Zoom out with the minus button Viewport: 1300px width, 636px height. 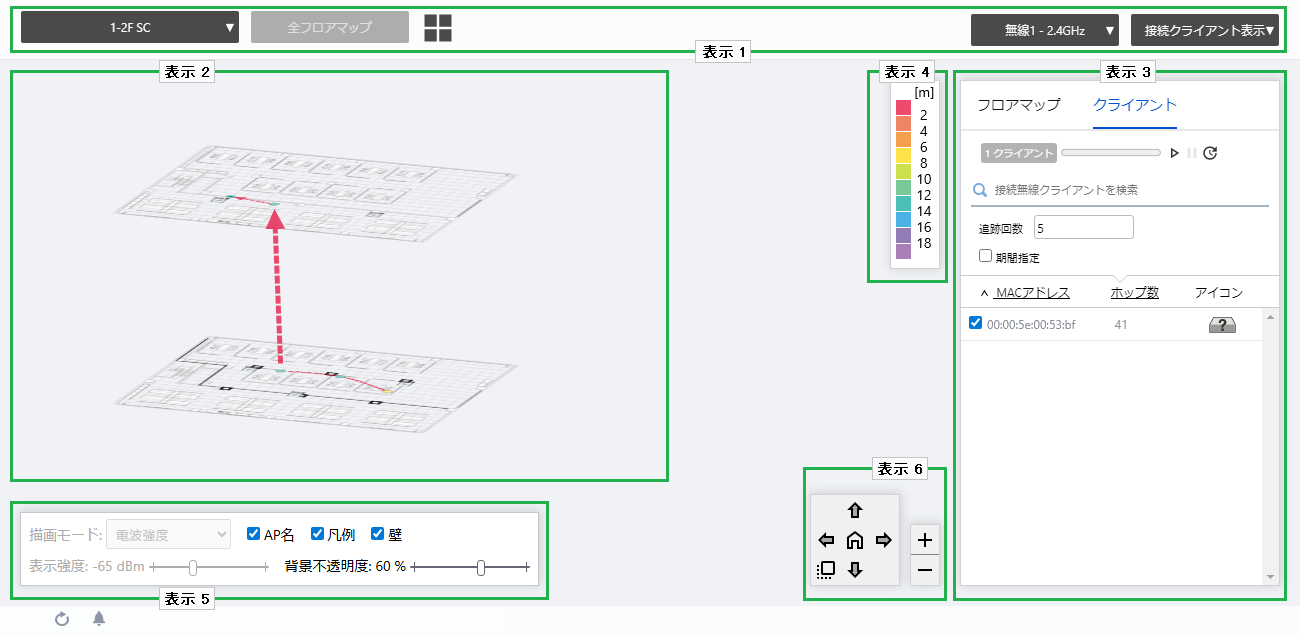[925, 570]
